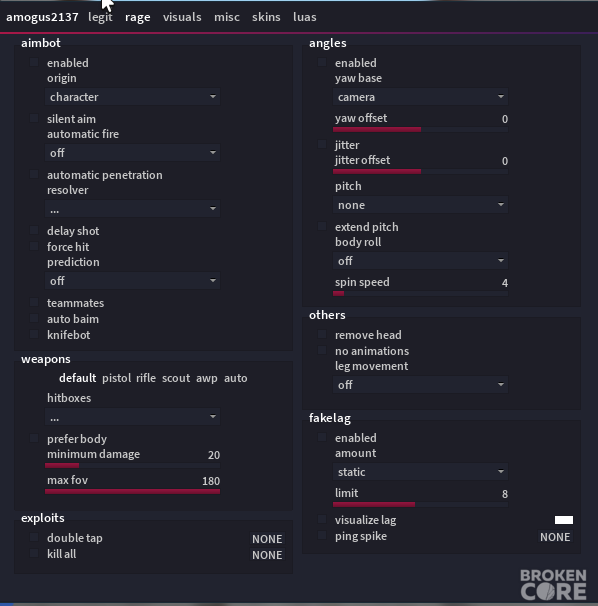
Task: Enable ping spike checkbox
Action: (322, 535)
